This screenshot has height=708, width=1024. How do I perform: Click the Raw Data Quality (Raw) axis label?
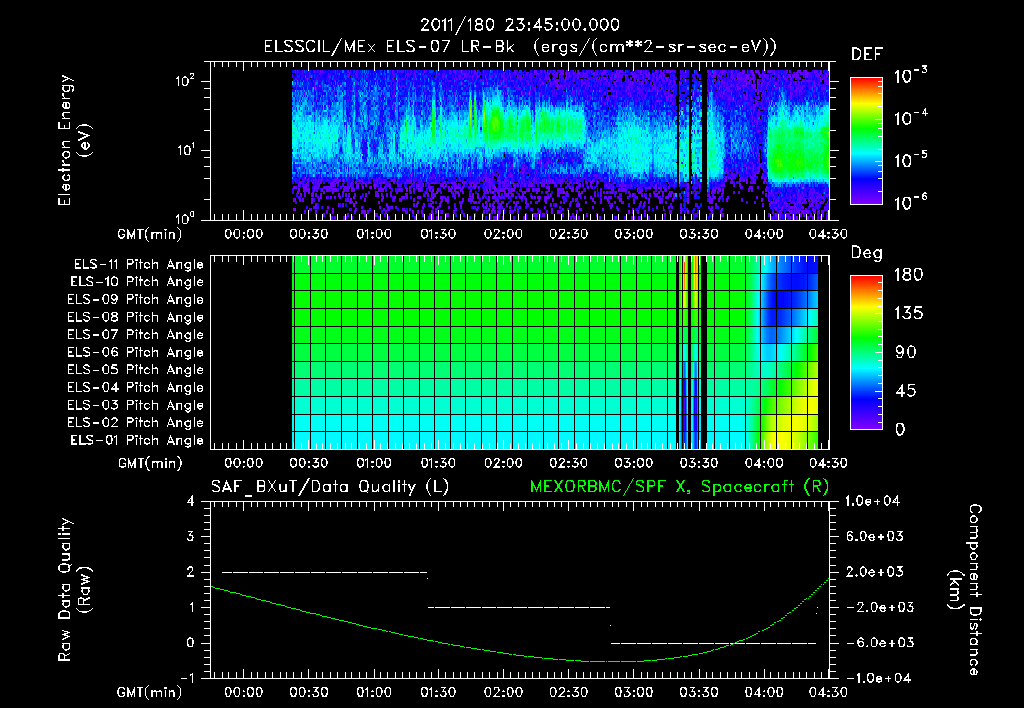(x=74, y=589)
